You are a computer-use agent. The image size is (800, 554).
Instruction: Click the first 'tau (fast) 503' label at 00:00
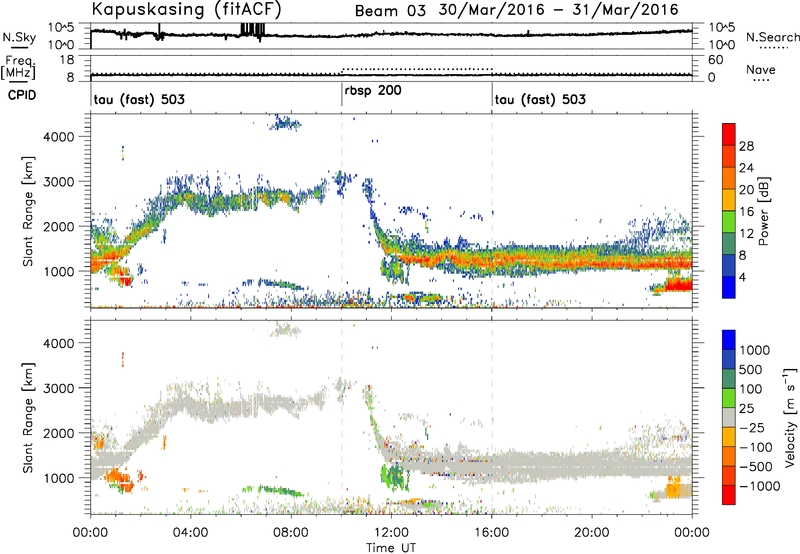[139, 99]
